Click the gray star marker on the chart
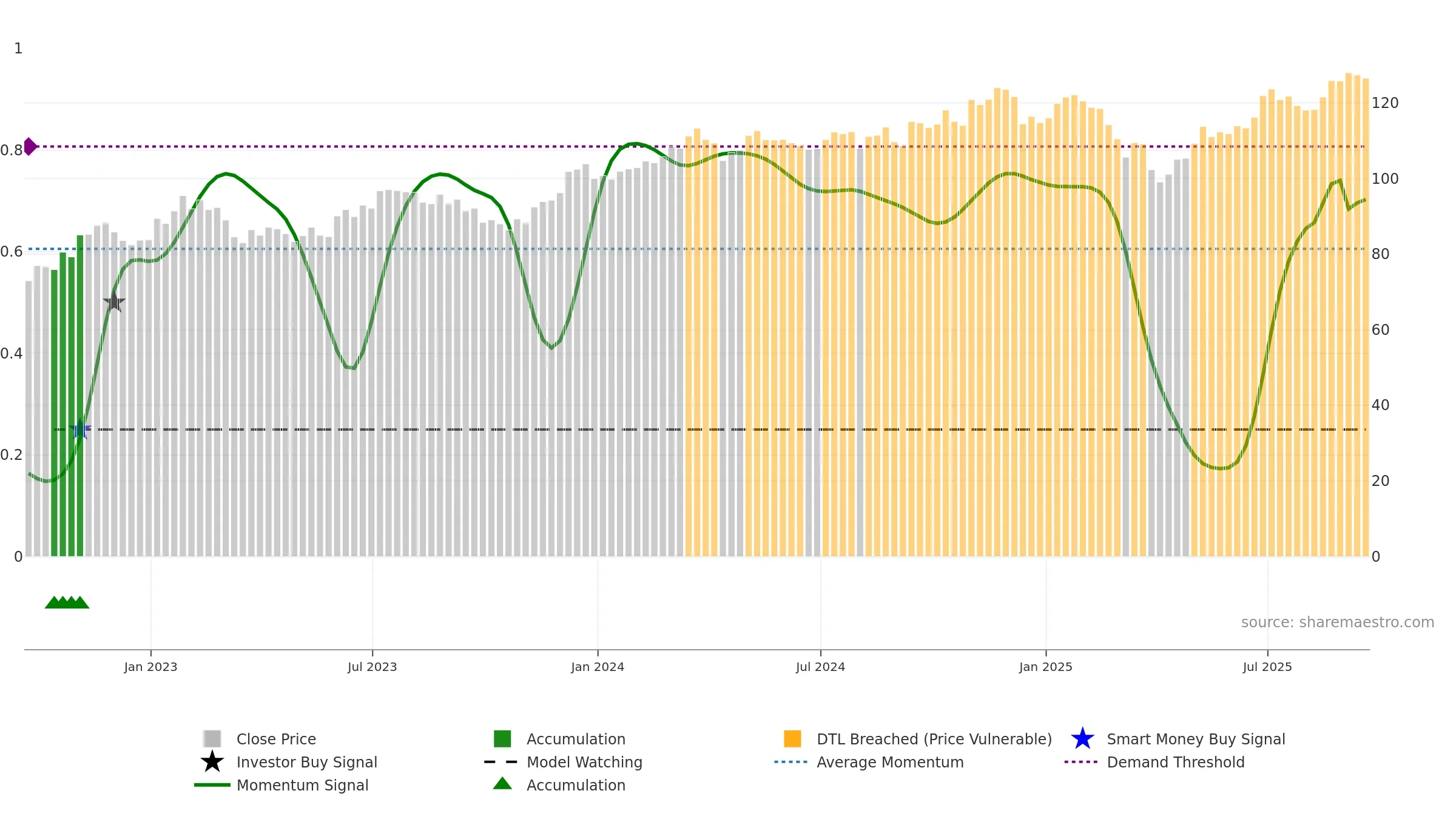 click(x=114, y=302)
